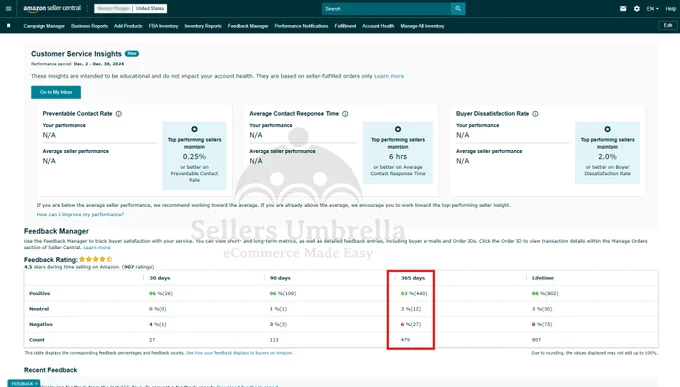This screenshot has height=387, width=680.
Task: Open Inventory Reports menu item
Action: (203, 26)
